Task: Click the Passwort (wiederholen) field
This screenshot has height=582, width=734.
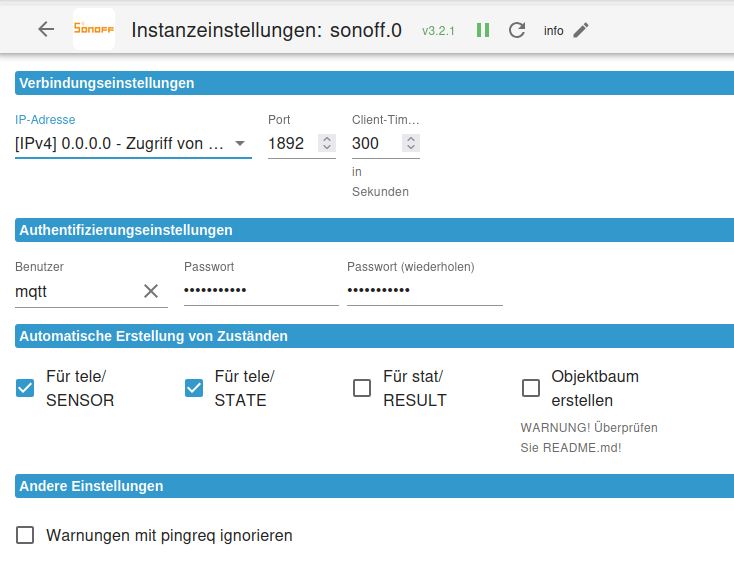Action: coord(424,291)
